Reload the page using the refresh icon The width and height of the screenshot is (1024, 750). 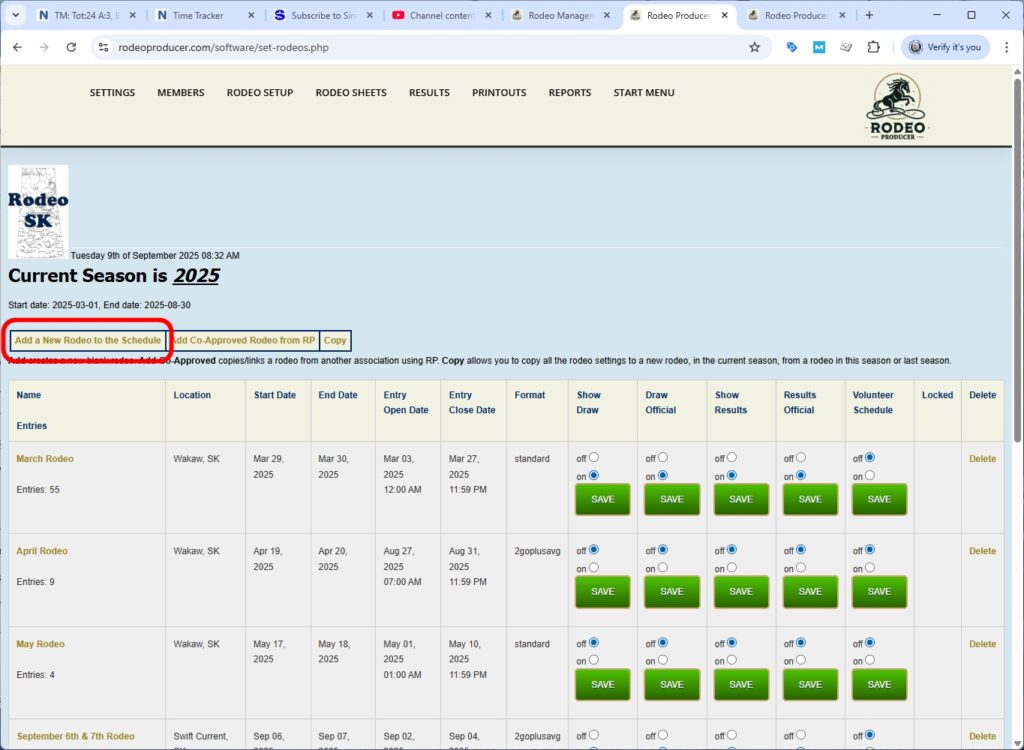click(x=71, y=47)
